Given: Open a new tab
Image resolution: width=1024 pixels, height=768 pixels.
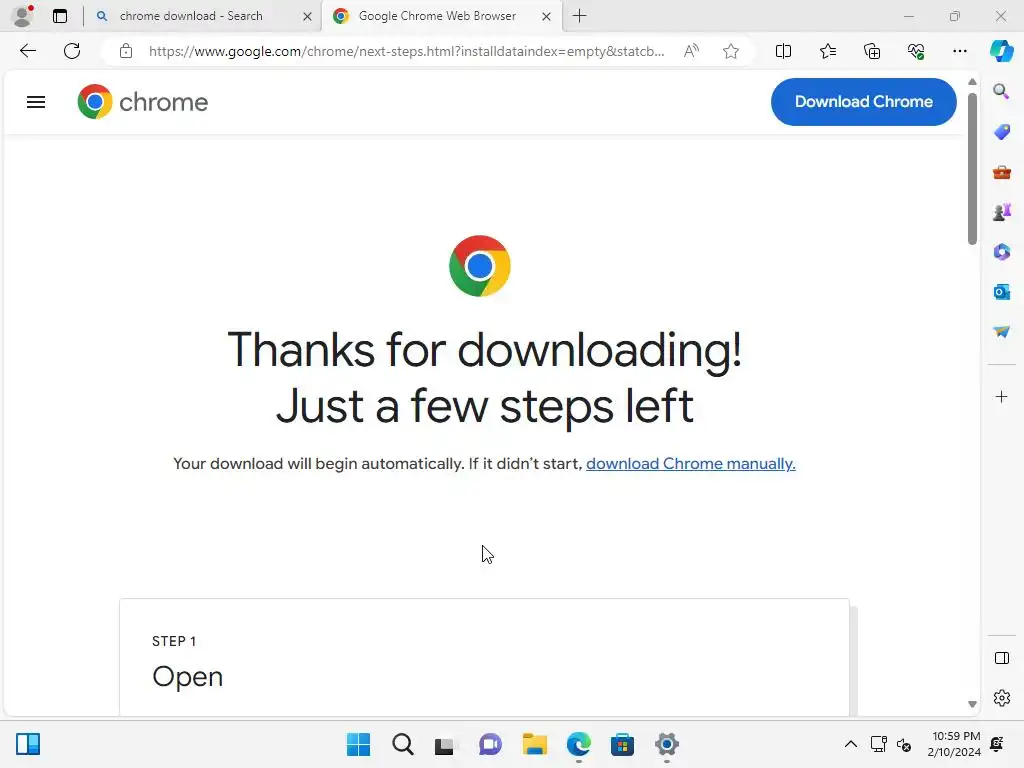Looking at the screenshot, I should [x=579, y=16].
